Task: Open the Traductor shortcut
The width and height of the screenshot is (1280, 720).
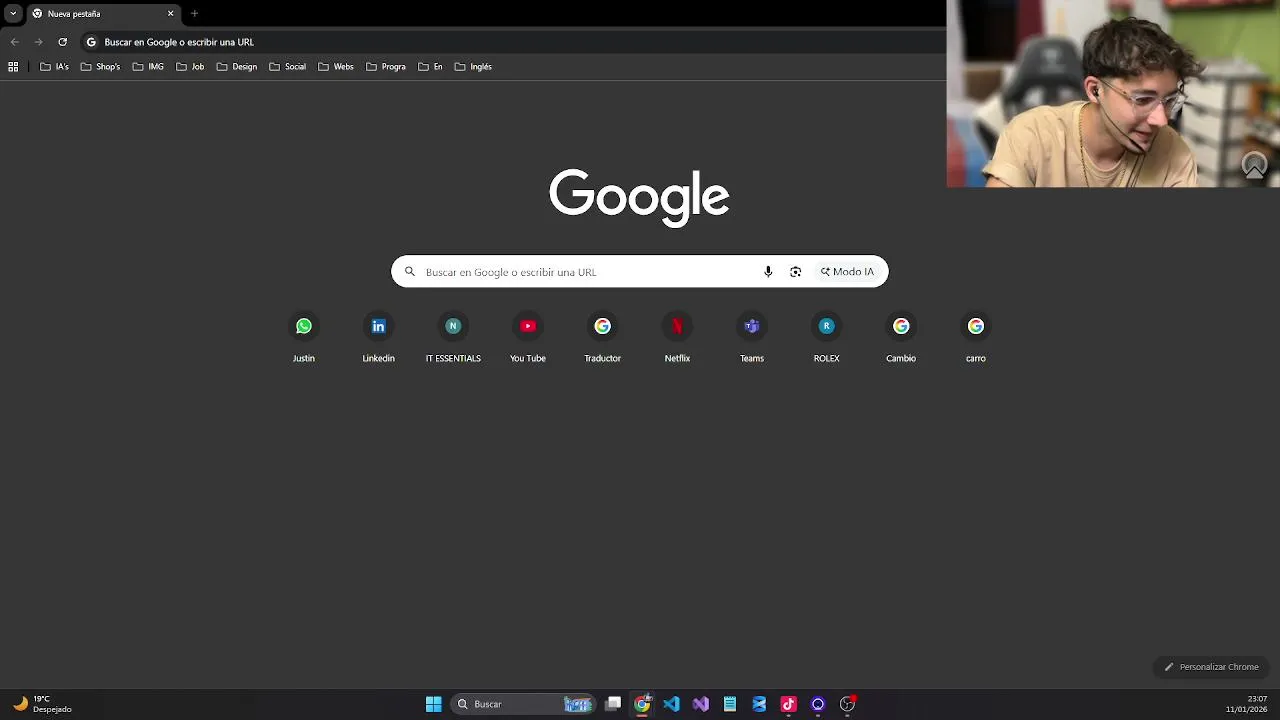Action: 602,337
